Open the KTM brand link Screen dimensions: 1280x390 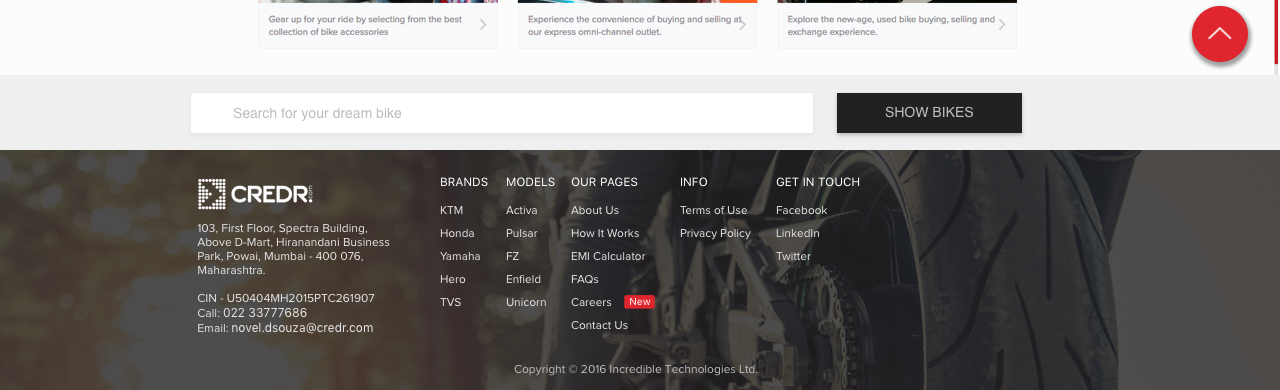[452, 210]
